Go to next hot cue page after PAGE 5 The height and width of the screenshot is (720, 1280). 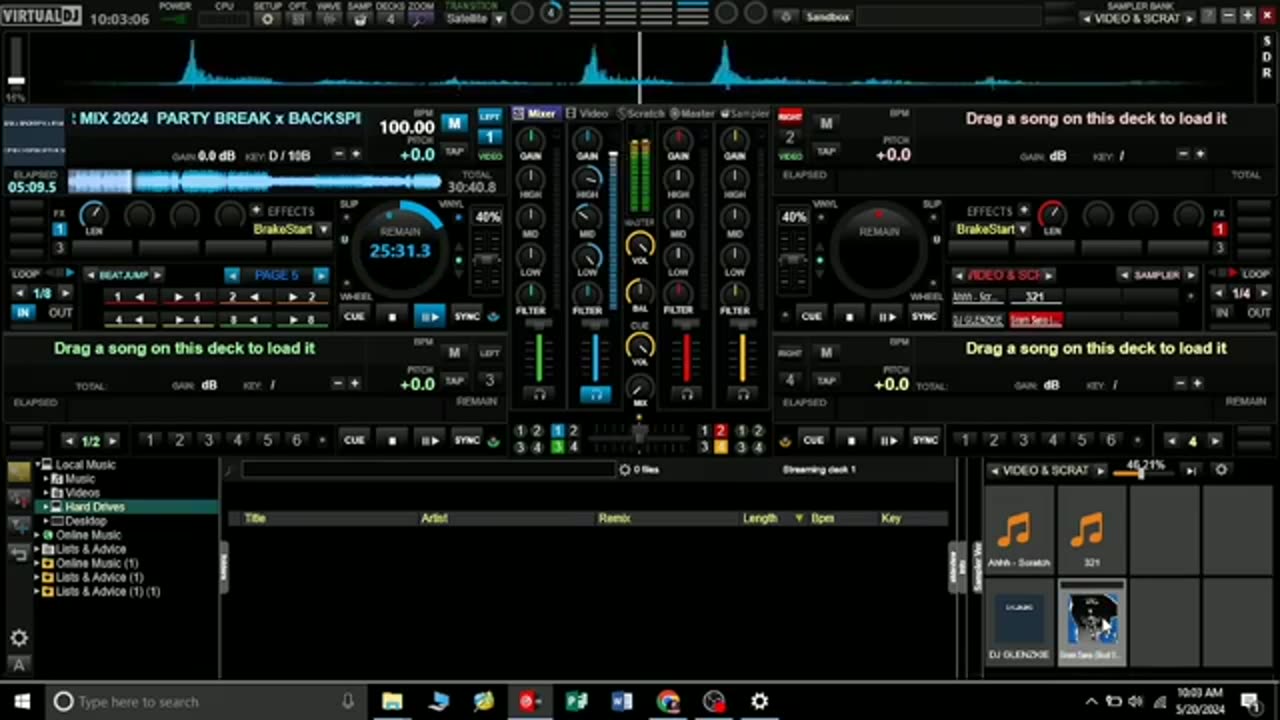point(320,275)
